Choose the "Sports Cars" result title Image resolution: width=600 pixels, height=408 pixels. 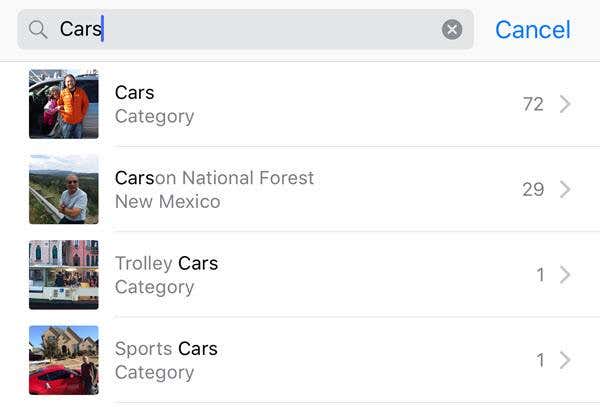point(166,349)
